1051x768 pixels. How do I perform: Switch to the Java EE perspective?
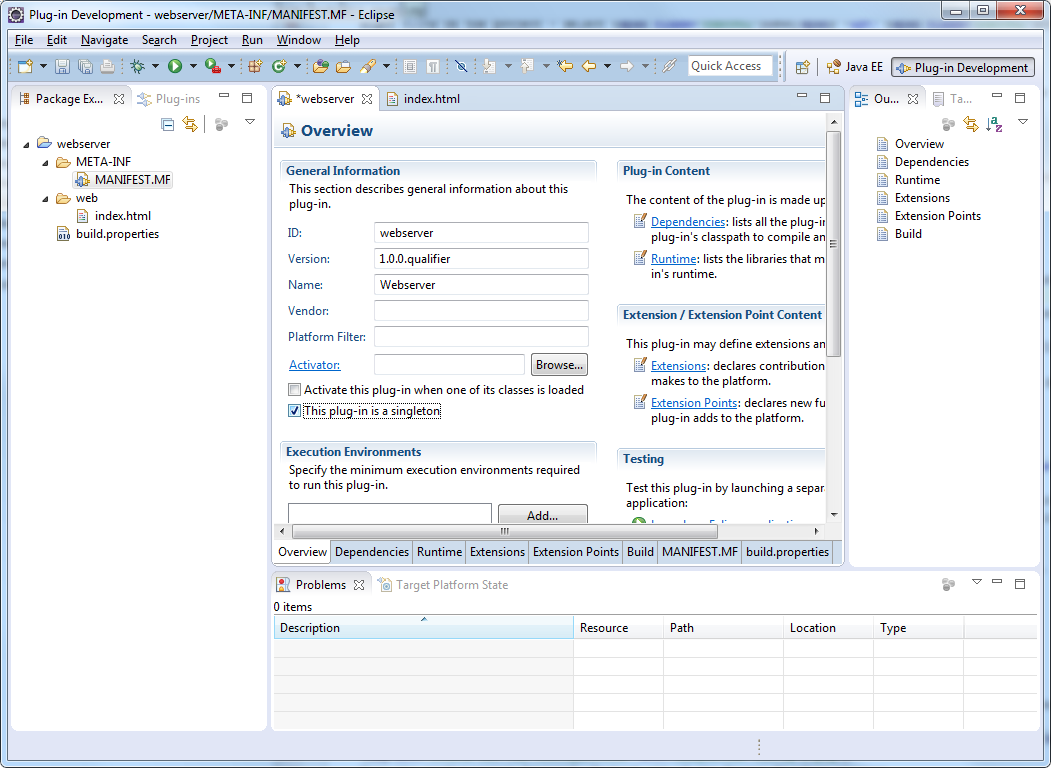point(855,67)
